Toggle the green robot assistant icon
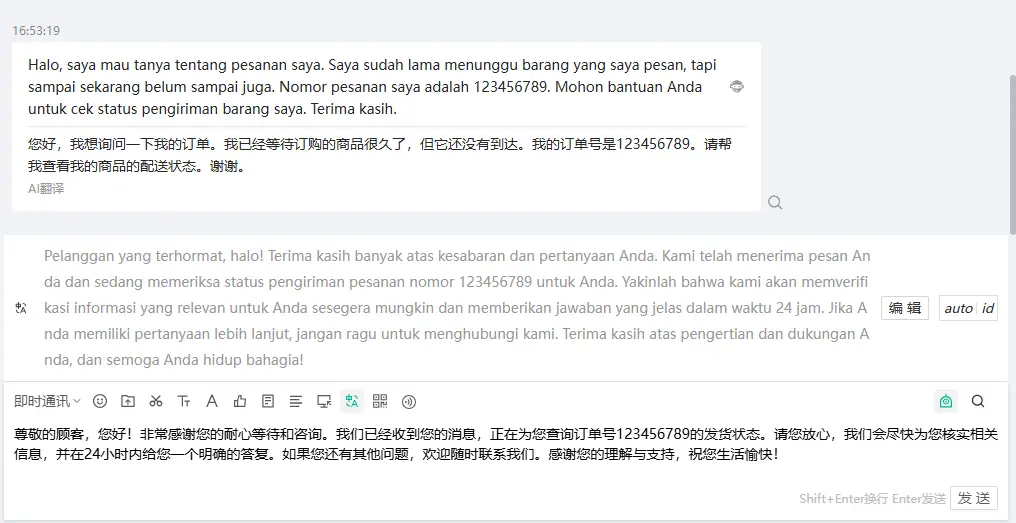The width and height of the screenshot is (1016, 523). click(x=946, y=401)
